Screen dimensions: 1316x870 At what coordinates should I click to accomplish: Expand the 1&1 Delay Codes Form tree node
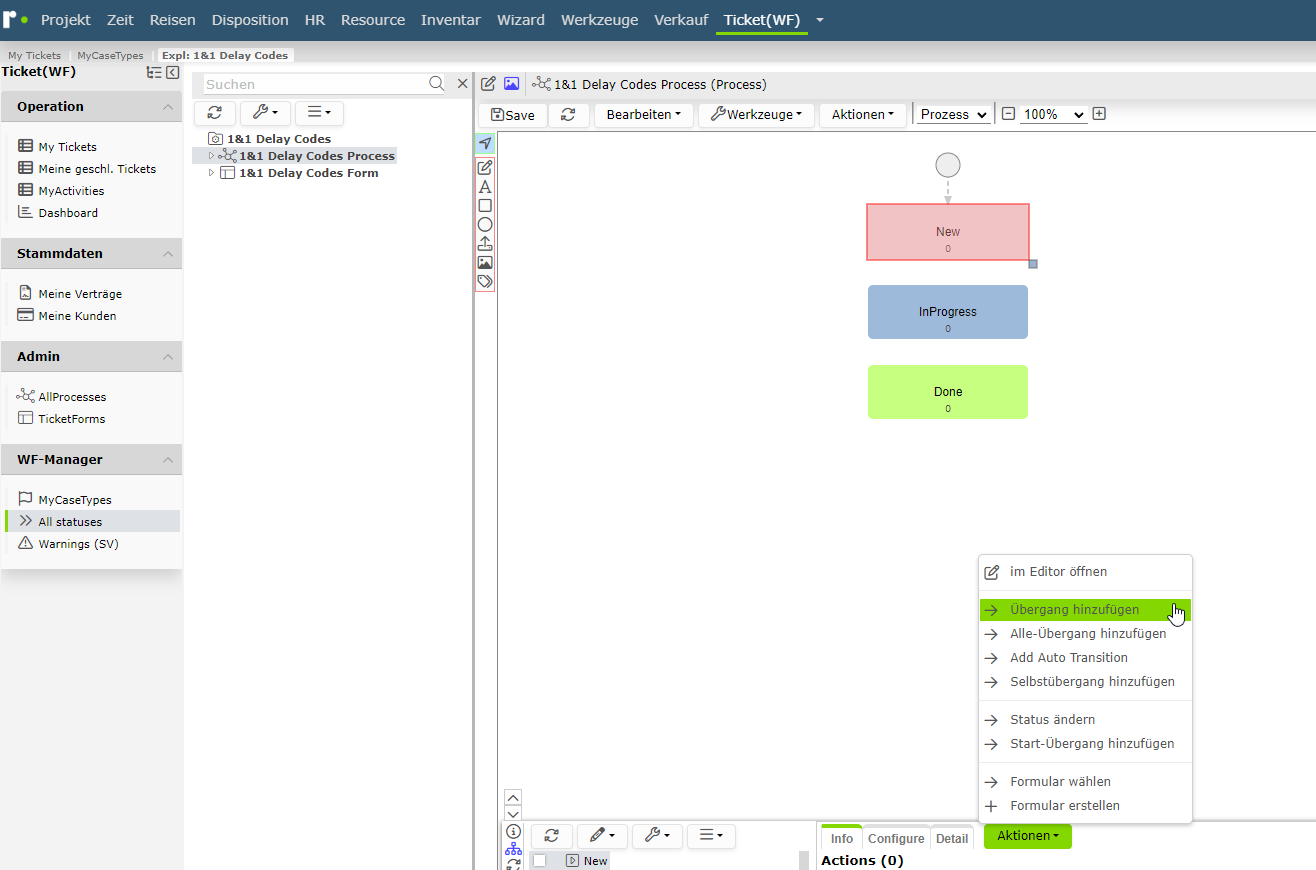211,173
